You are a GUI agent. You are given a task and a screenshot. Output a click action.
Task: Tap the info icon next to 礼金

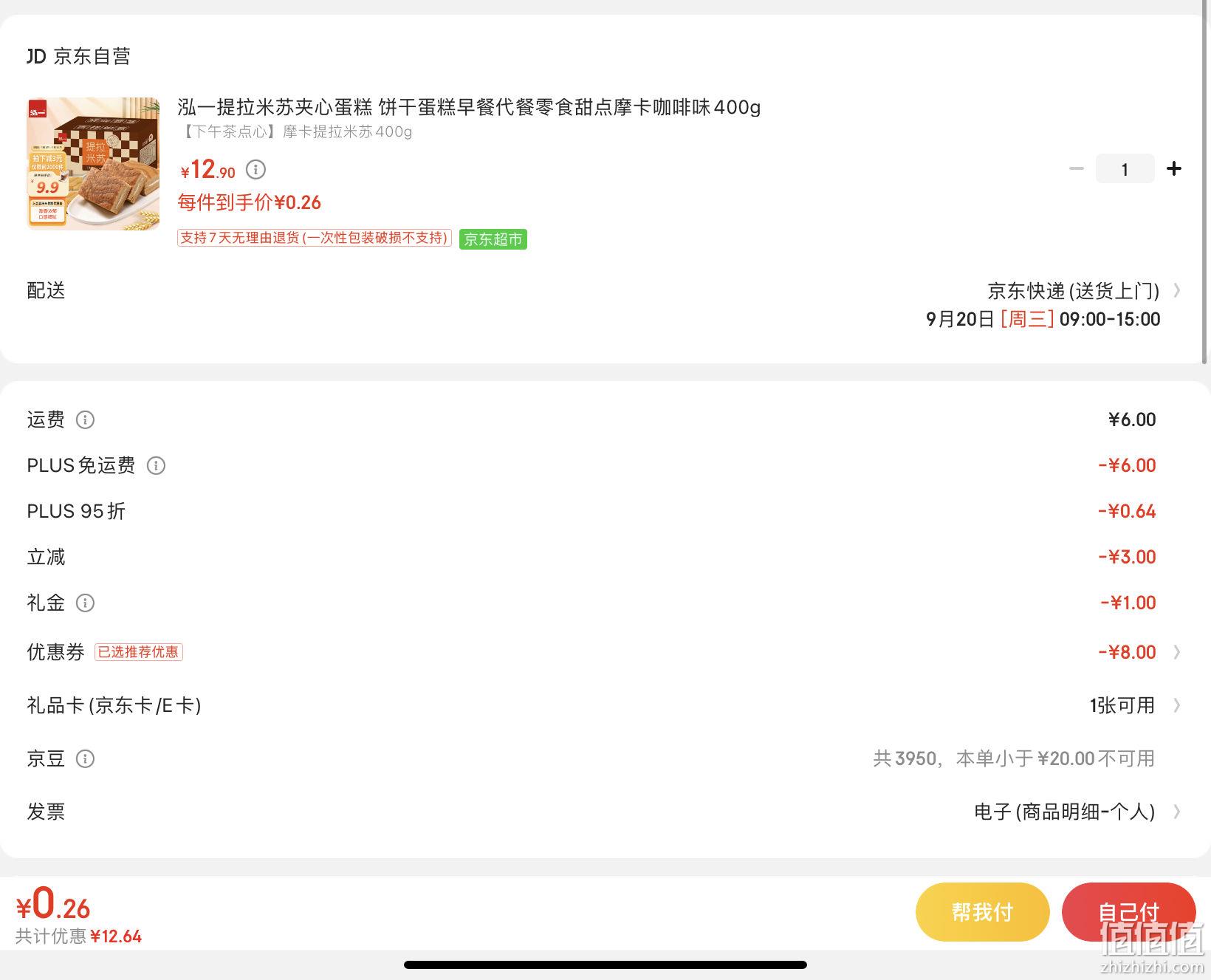(x=86, y=603)
